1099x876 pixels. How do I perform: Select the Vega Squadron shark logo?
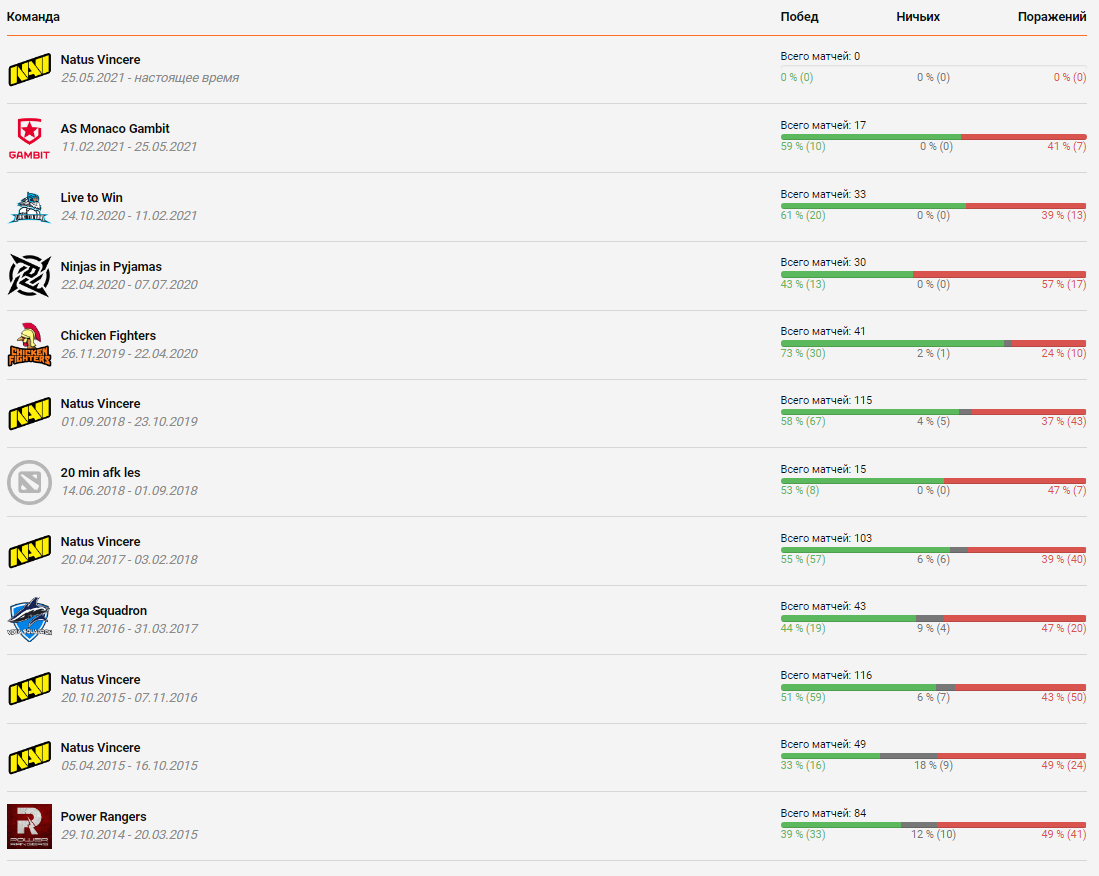[29, 620]
